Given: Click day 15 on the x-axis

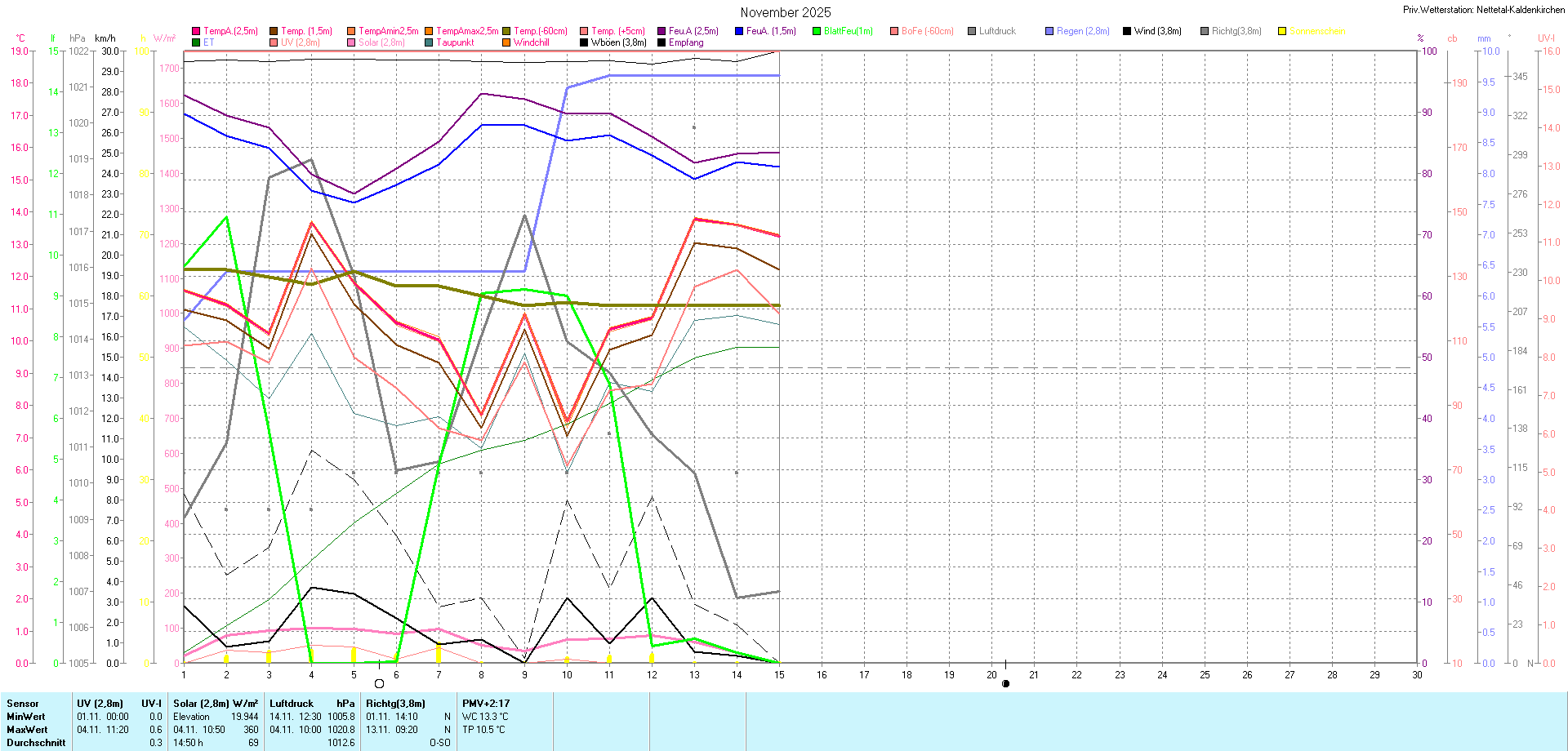Looking at the screenshot, I should (779, 675).
